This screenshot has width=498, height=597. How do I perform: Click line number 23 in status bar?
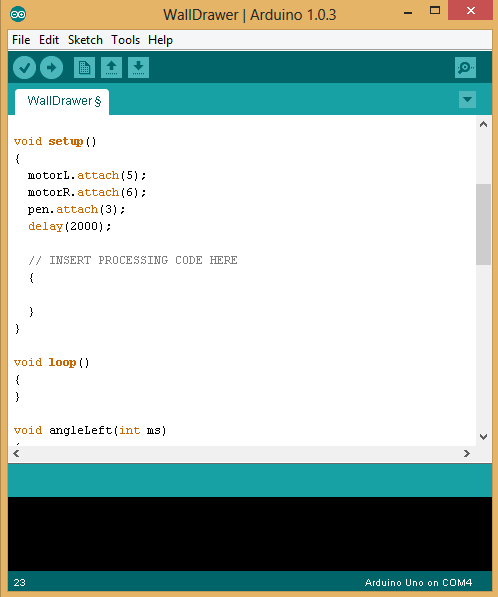19,583
